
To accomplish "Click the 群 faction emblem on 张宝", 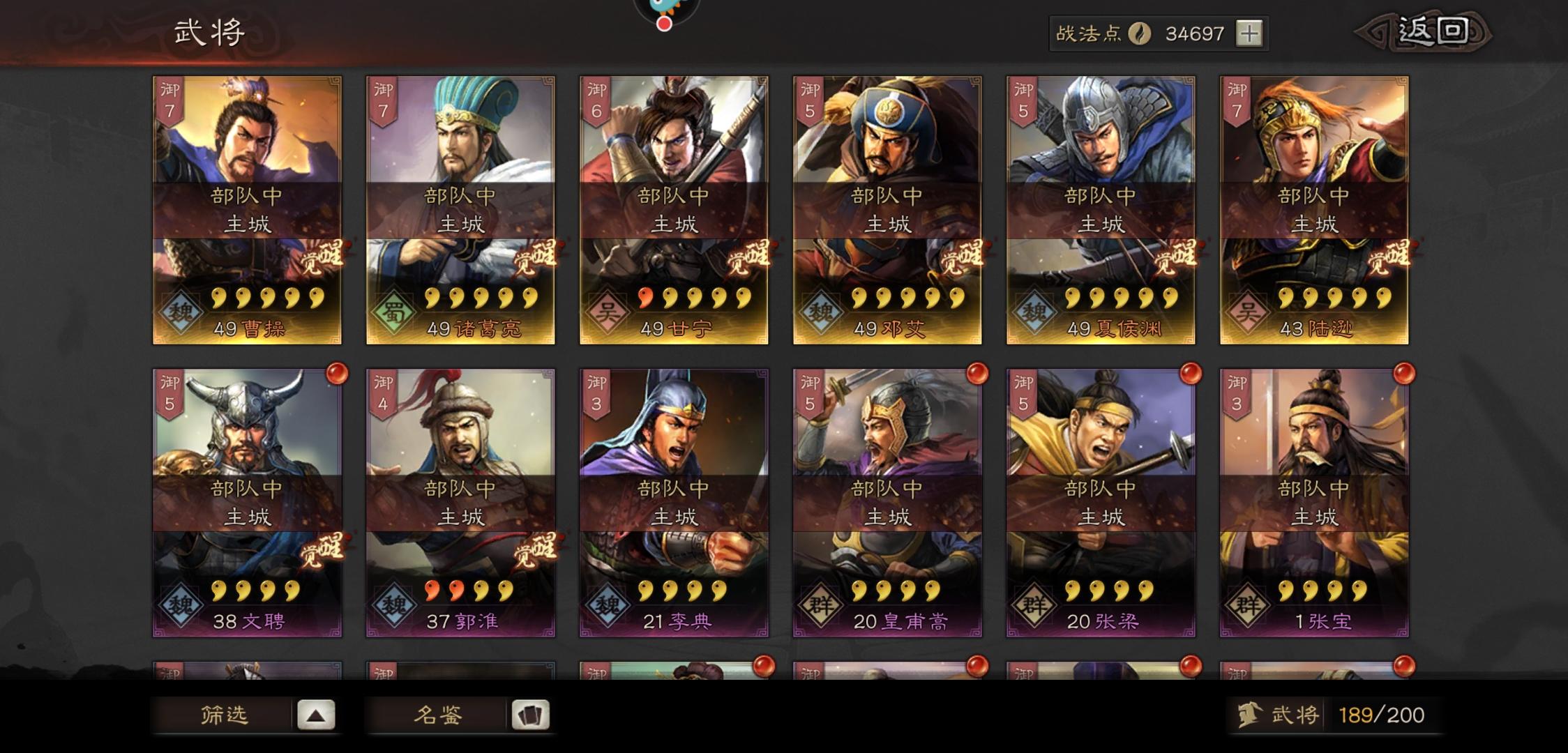I will tap(1247, 604).
